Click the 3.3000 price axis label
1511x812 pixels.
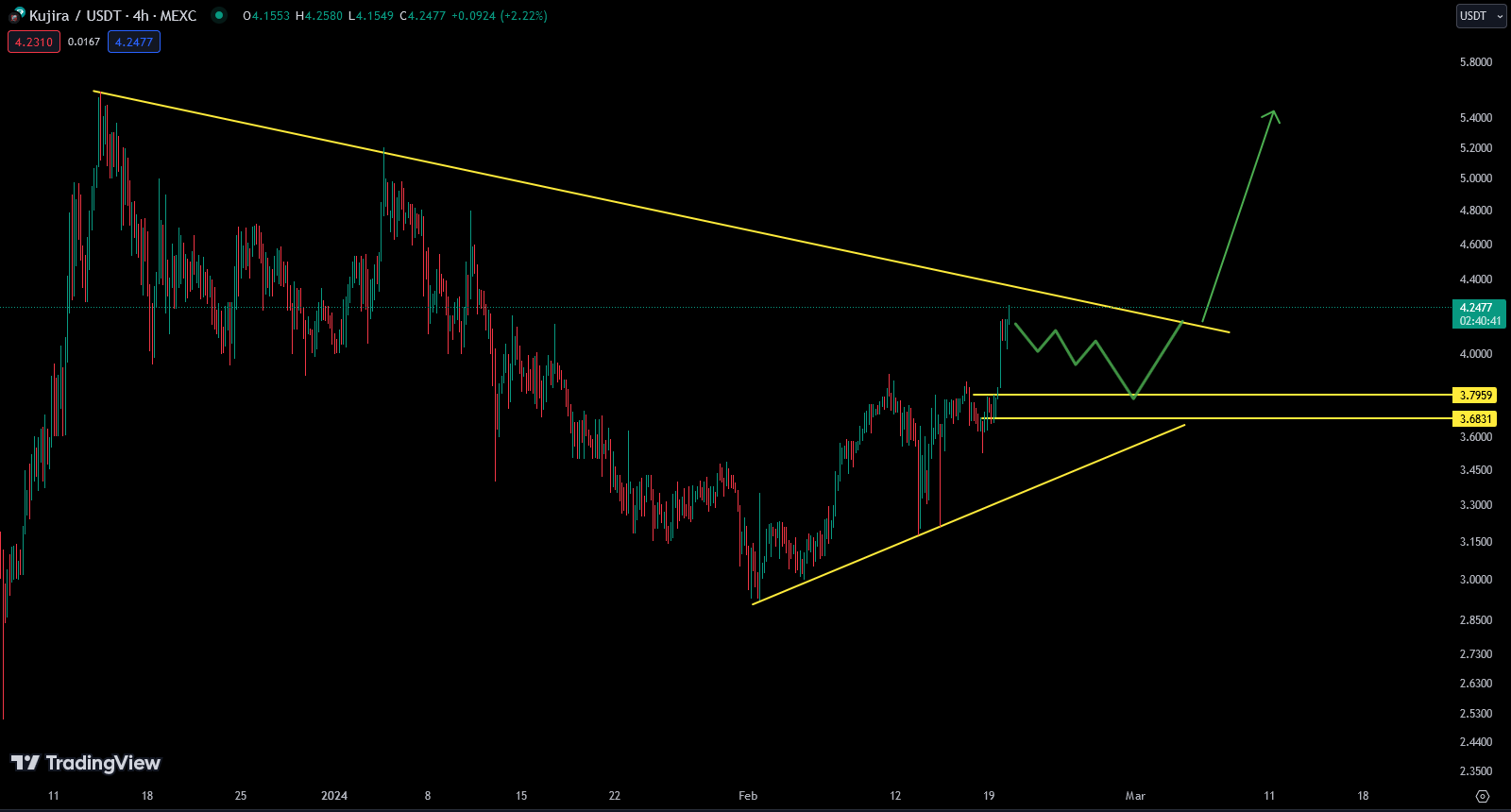tap(1476, 505)
